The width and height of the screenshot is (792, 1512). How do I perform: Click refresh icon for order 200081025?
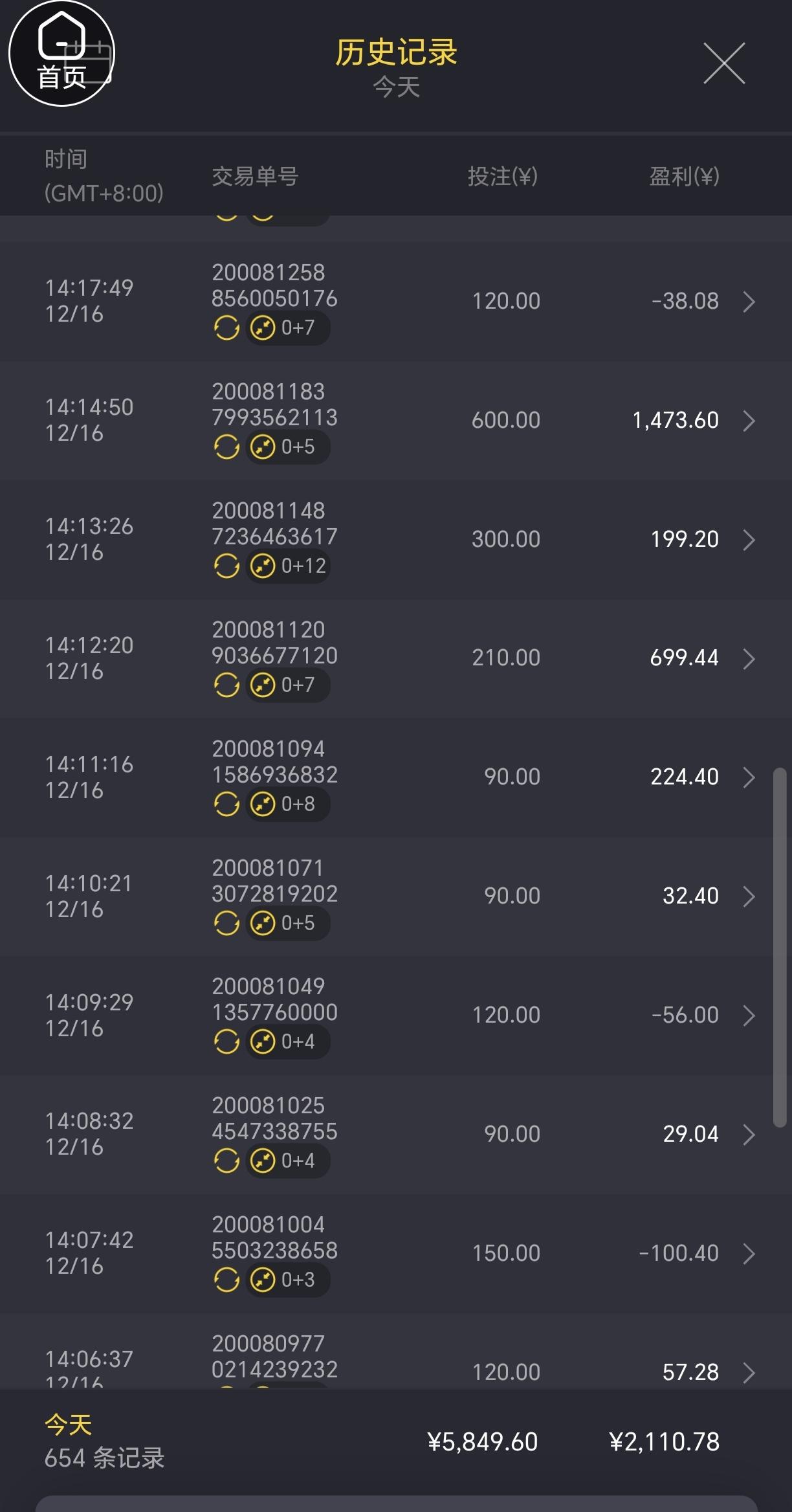(226, 1161)
